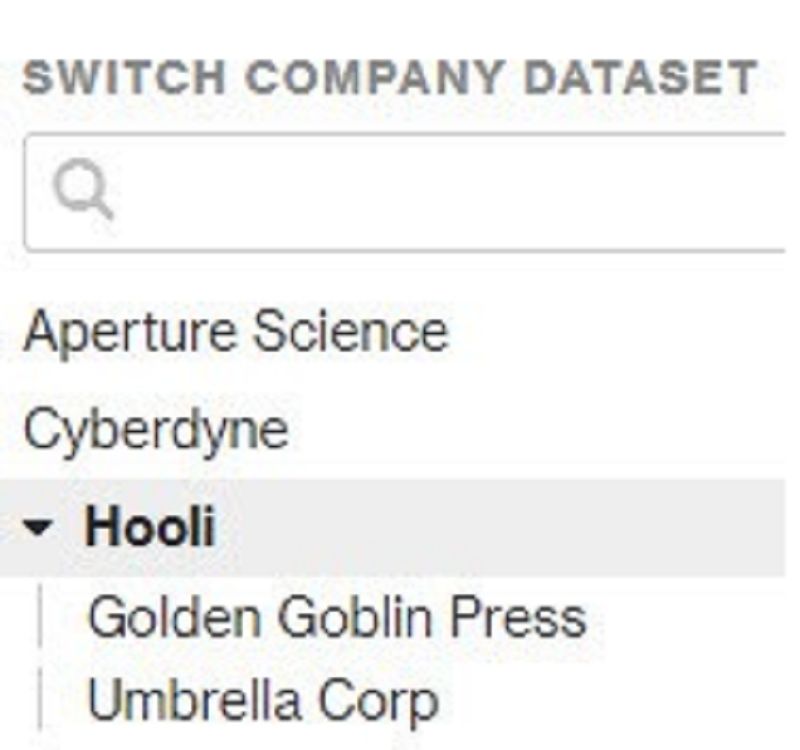Select the Hooli company row
800x750 pixels.
150,527
